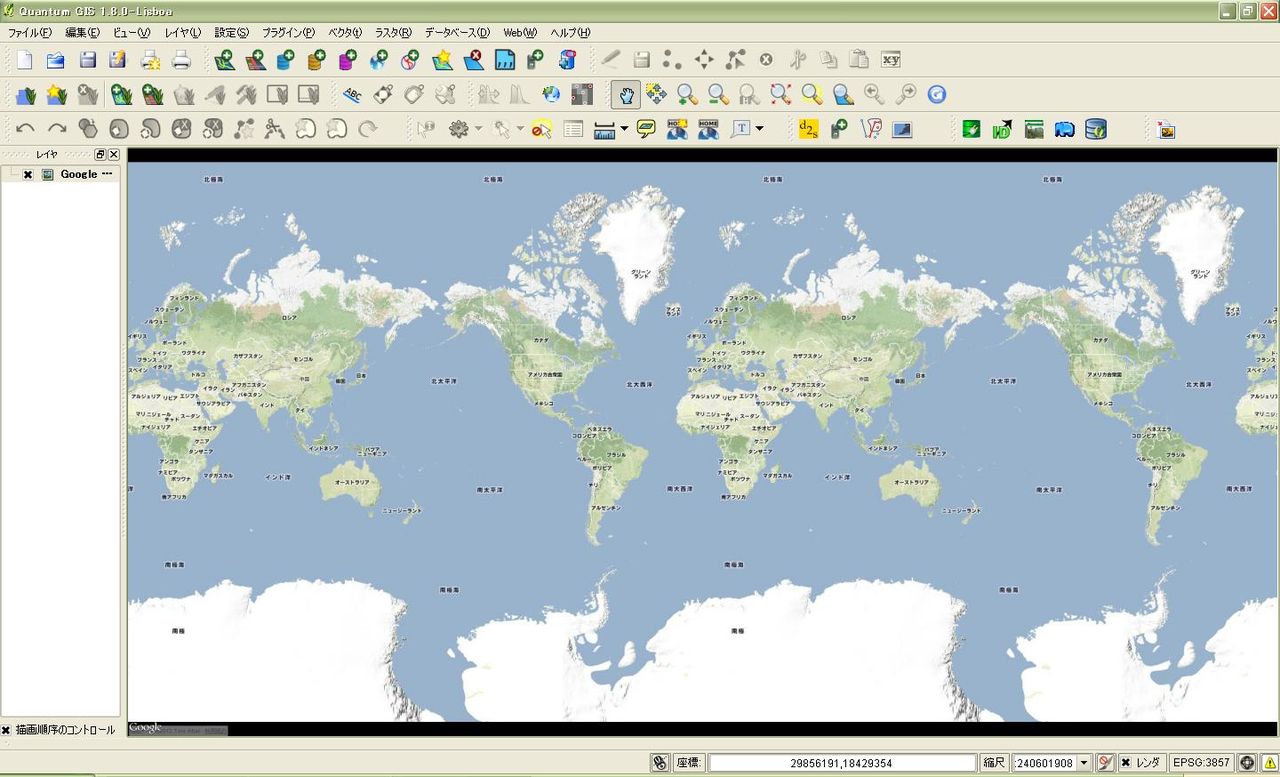Image resolution: width=1280 pixels, height=777 pixels.
Task: Click the Map Tips speech bubble icon
Action: (x=646, y=128)
